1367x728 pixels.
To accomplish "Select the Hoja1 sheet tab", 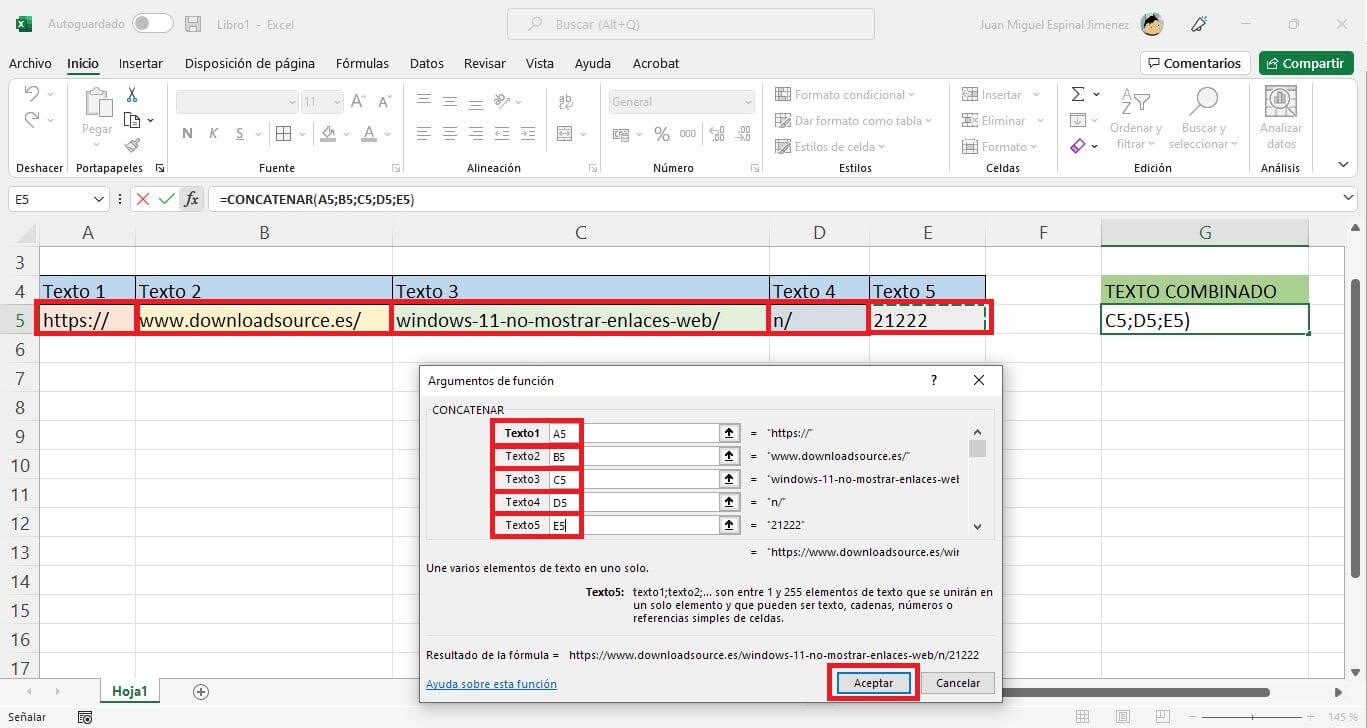I will coord(130,691).
